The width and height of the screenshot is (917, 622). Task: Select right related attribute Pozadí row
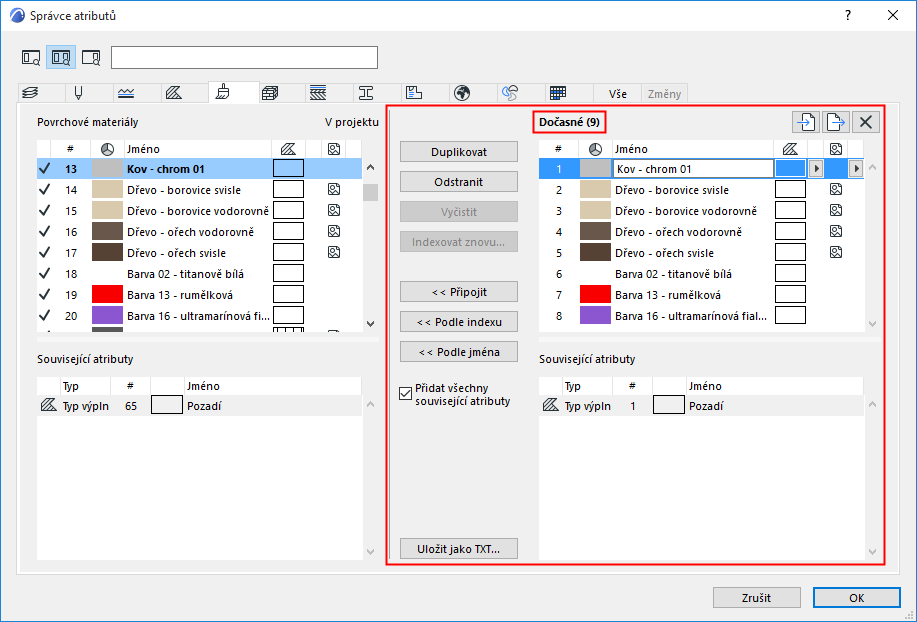pos(701,406)
